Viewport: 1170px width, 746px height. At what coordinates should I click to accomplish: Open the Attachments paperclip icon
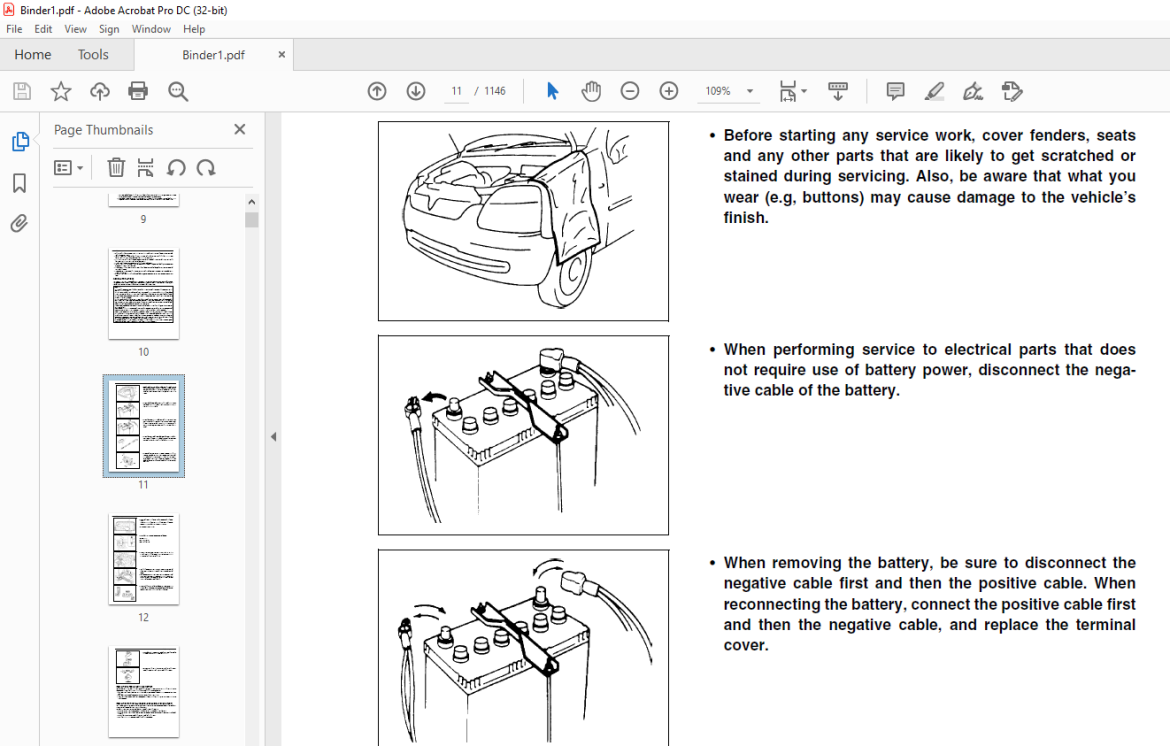pyautogui.click(x=19, y=223)
